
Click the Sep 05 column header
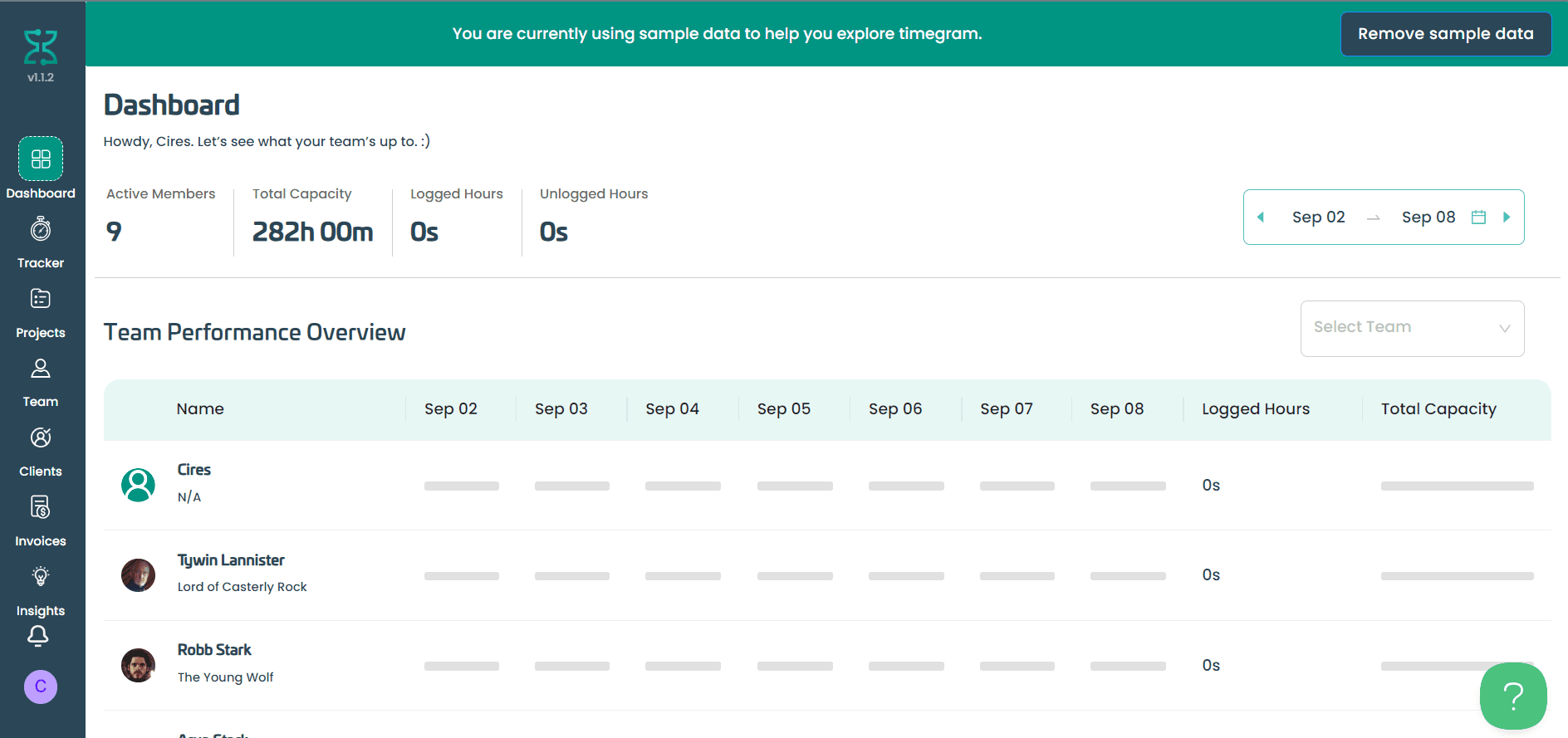click(x=784, y=408)
